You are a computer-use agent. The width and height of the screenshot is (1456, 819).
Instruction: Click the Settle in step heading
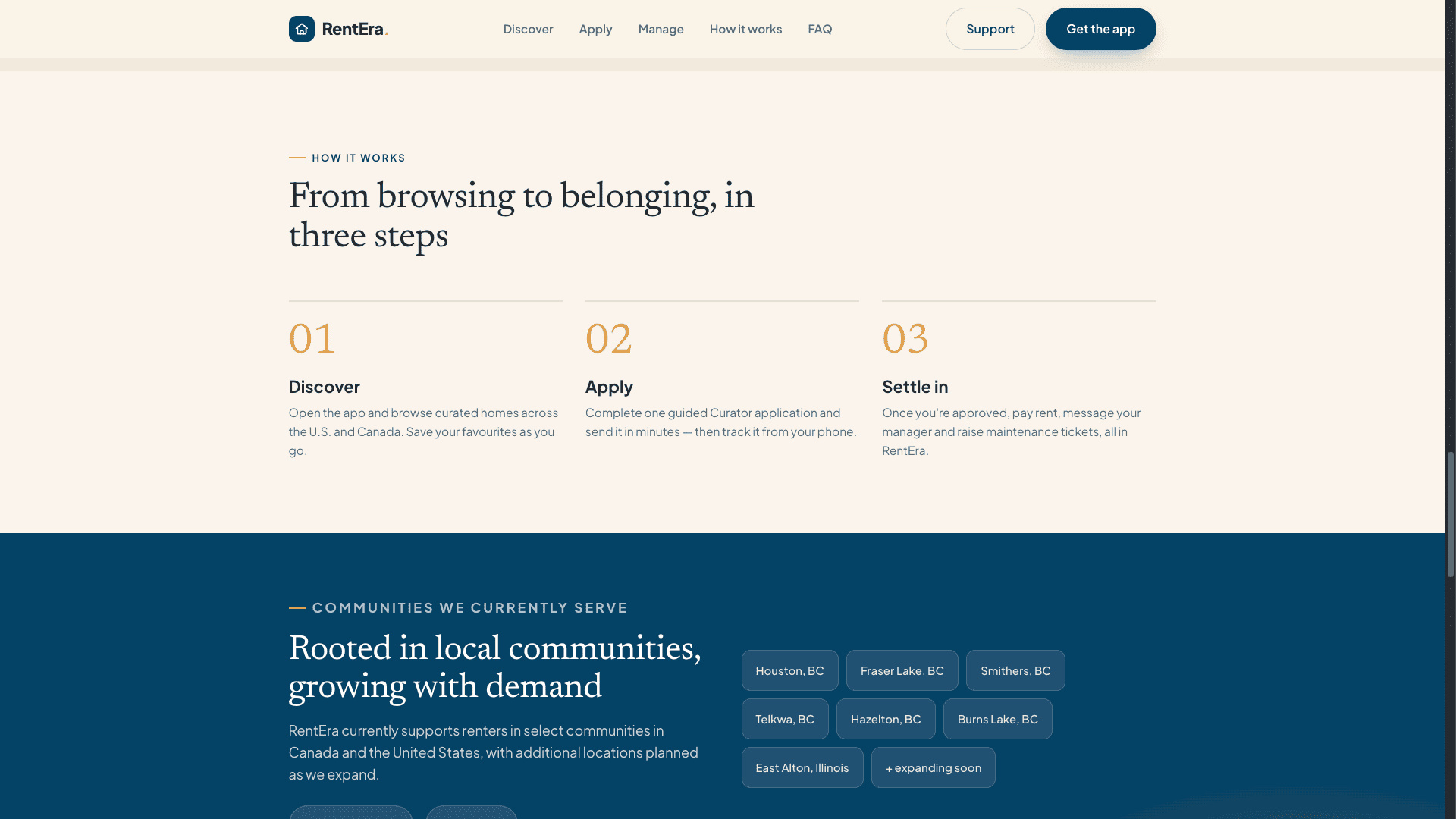[915, 387]
